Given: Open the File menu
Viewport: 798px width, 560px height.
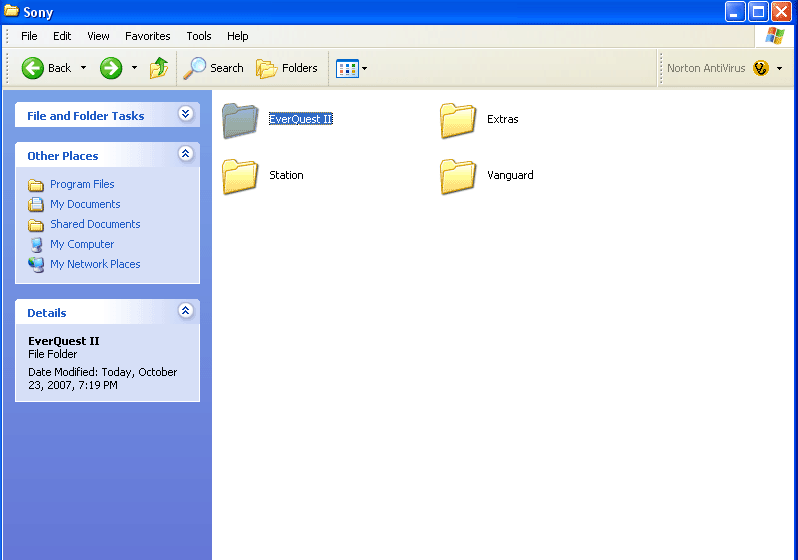Looking at the screenshot, I should [29, 36].
